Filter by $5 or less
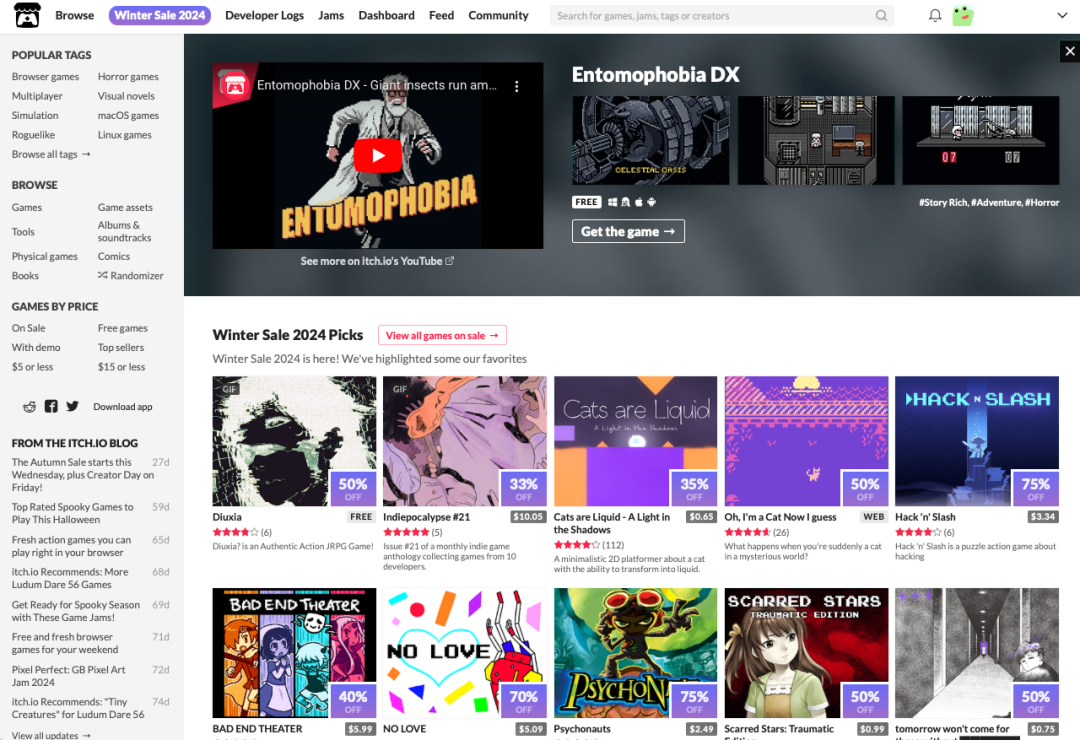This screenshot has width=1080, height=740. pyautogui.click(x=32, y=367)
